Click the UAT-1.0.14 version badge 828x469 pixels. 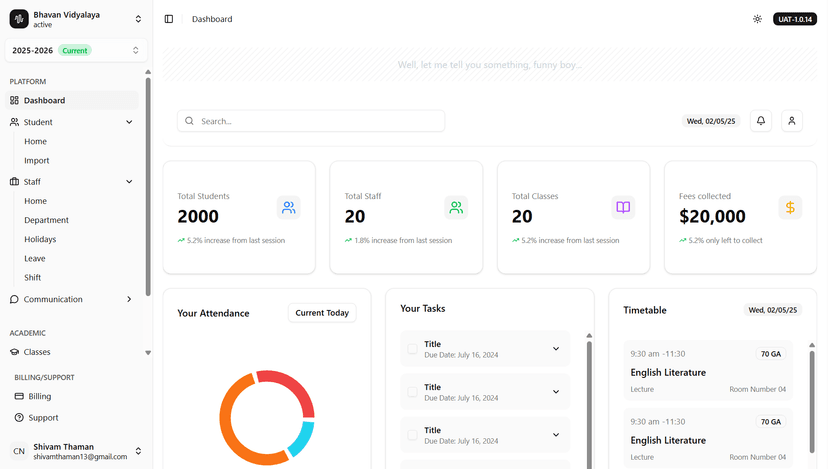click(795, 19)
